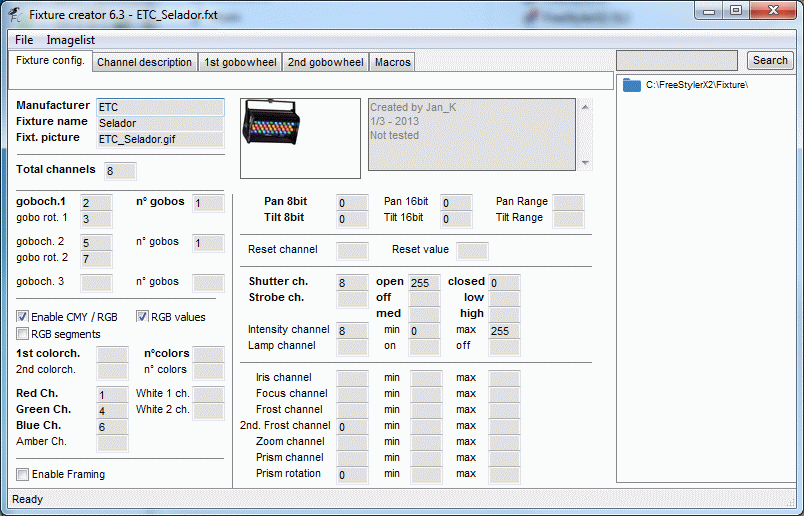Click the ETC Selador fixture picture
Screen dimensions: 804x516
(271, 123)
